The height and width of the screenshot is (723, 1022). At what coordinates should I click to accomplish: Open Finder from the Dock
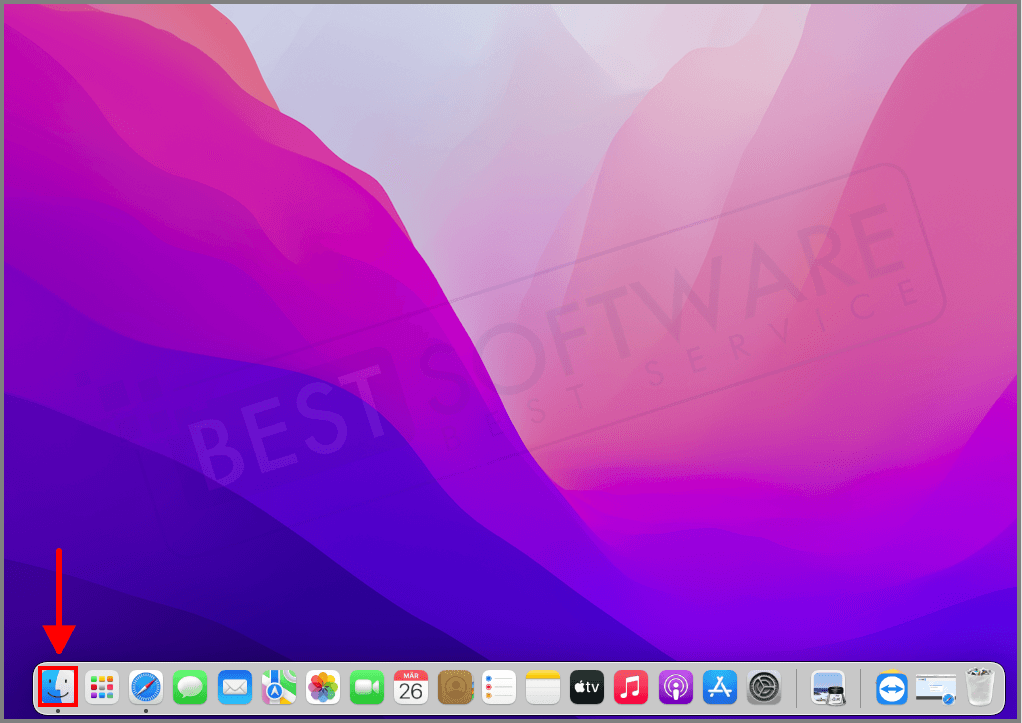pos(59,687)
